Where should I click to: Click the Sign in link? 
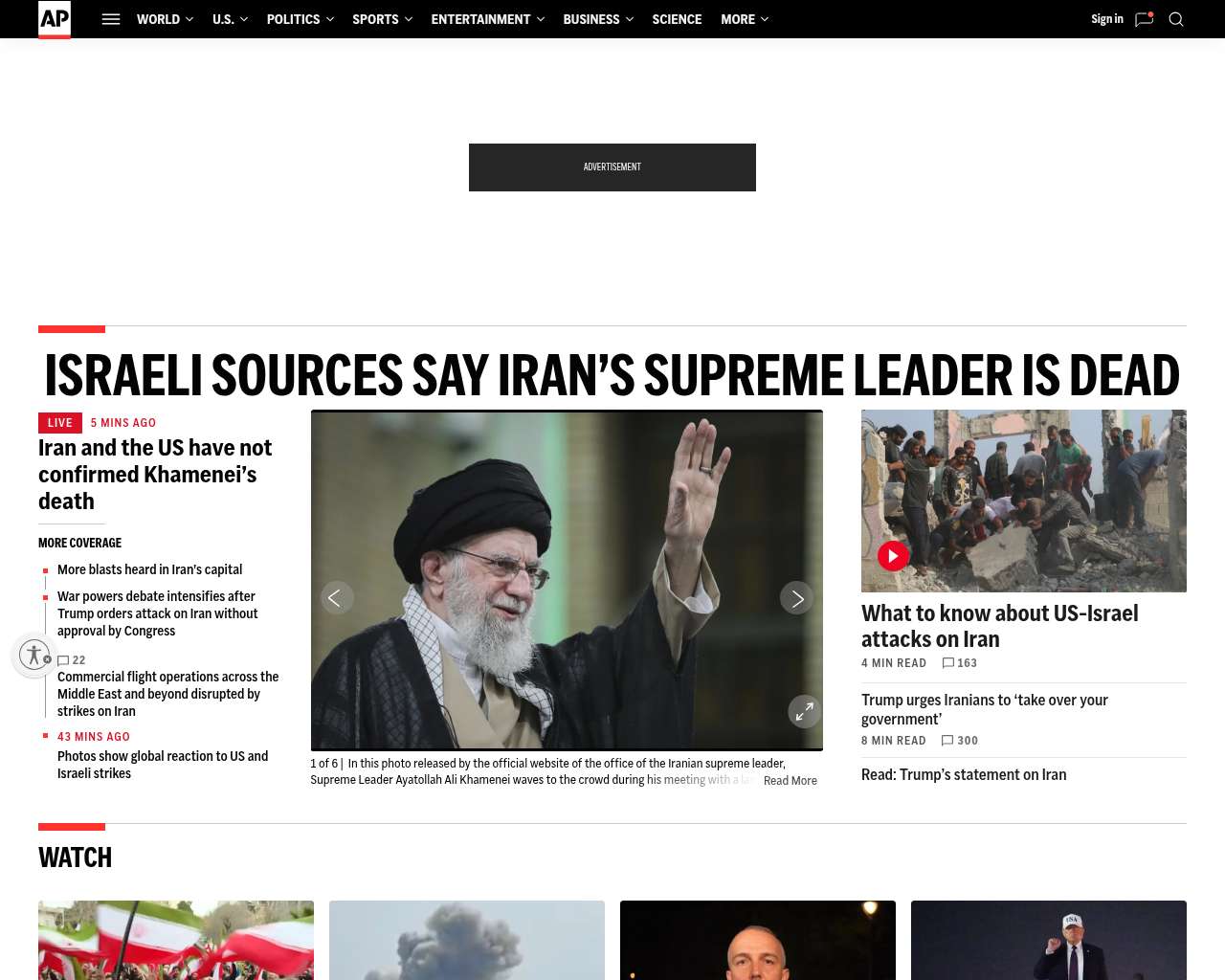click(1107, 19)
